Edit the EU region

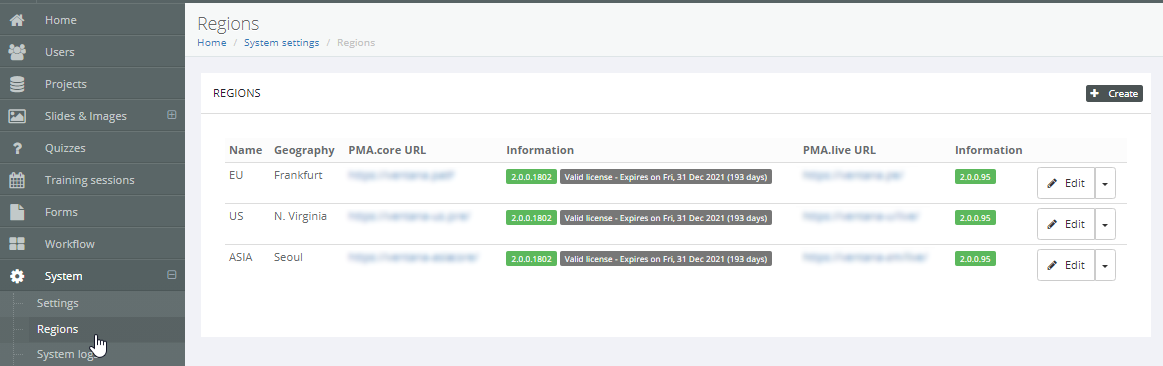tap(1066, 183)
